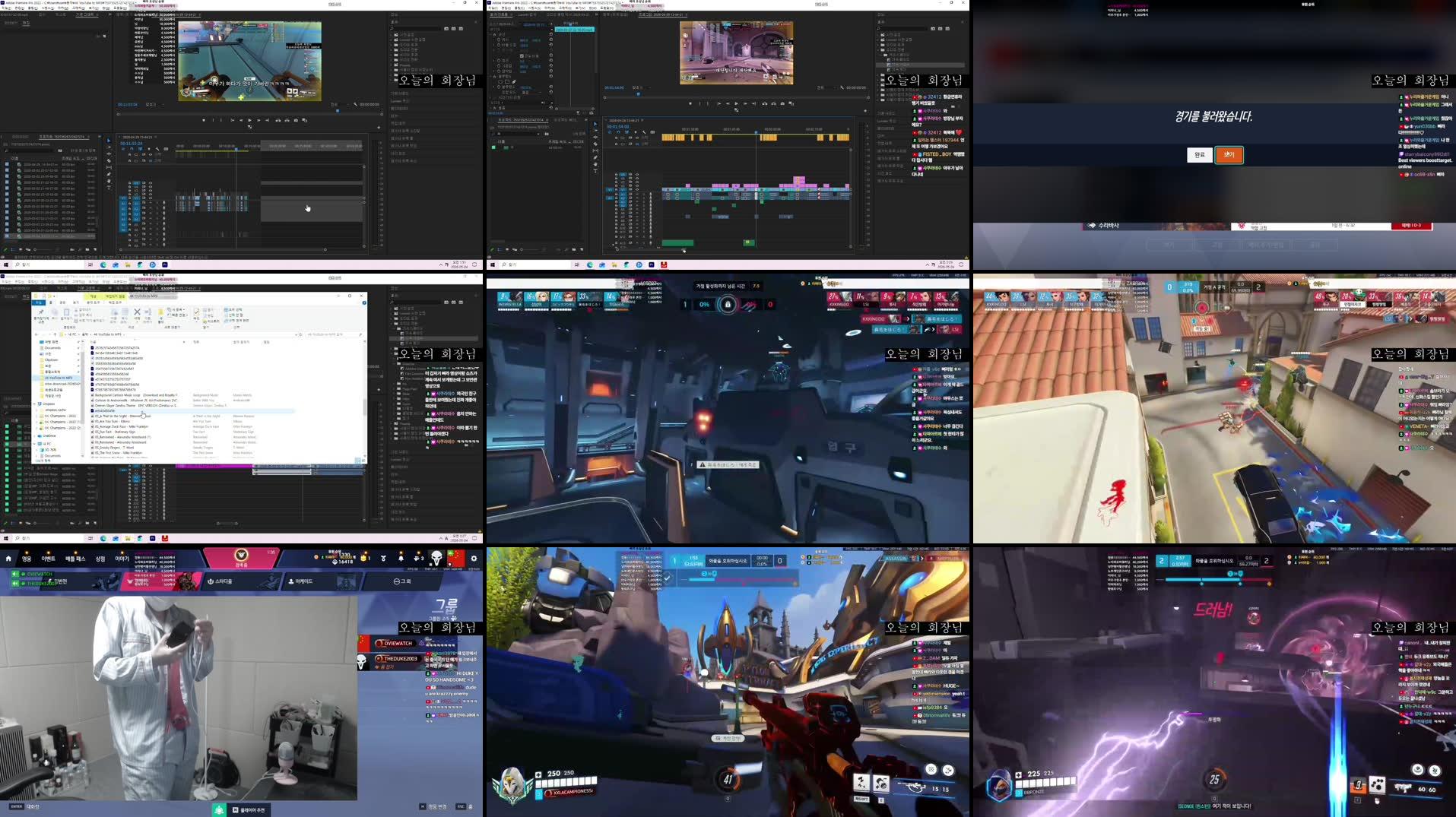The width and height of the screenshot is (1456, 817).
Task: Click green audio clip at bottom of top-middle timeline
Action: [677, 243]
